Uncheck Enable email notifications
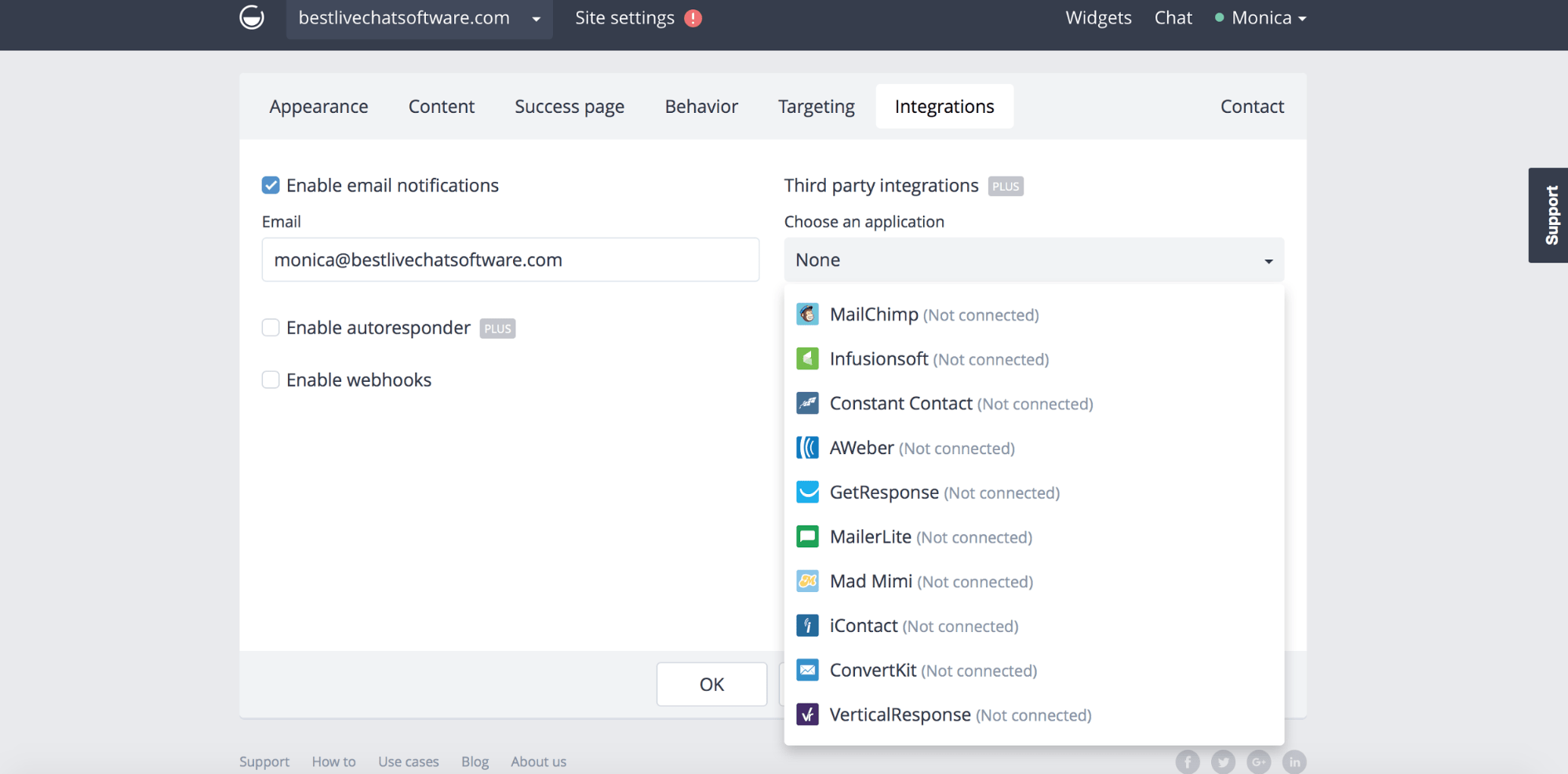The width and height of the screenshot is (1568, 774). pos(271,185)
